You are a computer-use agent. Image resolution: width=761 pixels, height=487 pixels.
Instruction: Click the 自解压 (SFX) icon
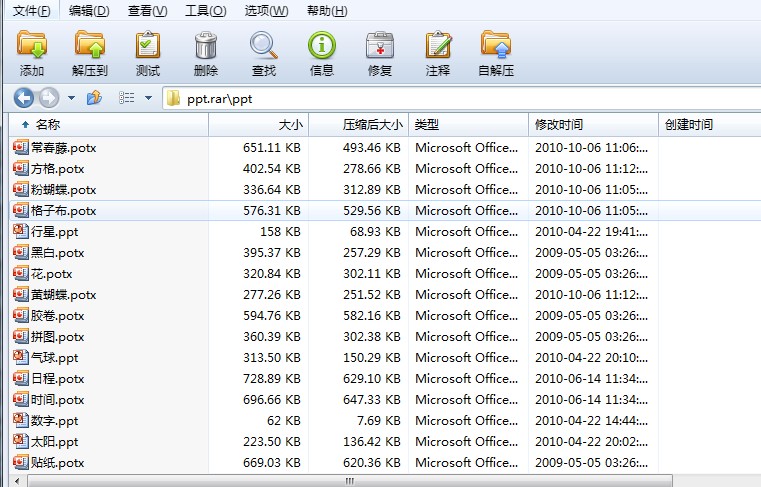[496, 45]
